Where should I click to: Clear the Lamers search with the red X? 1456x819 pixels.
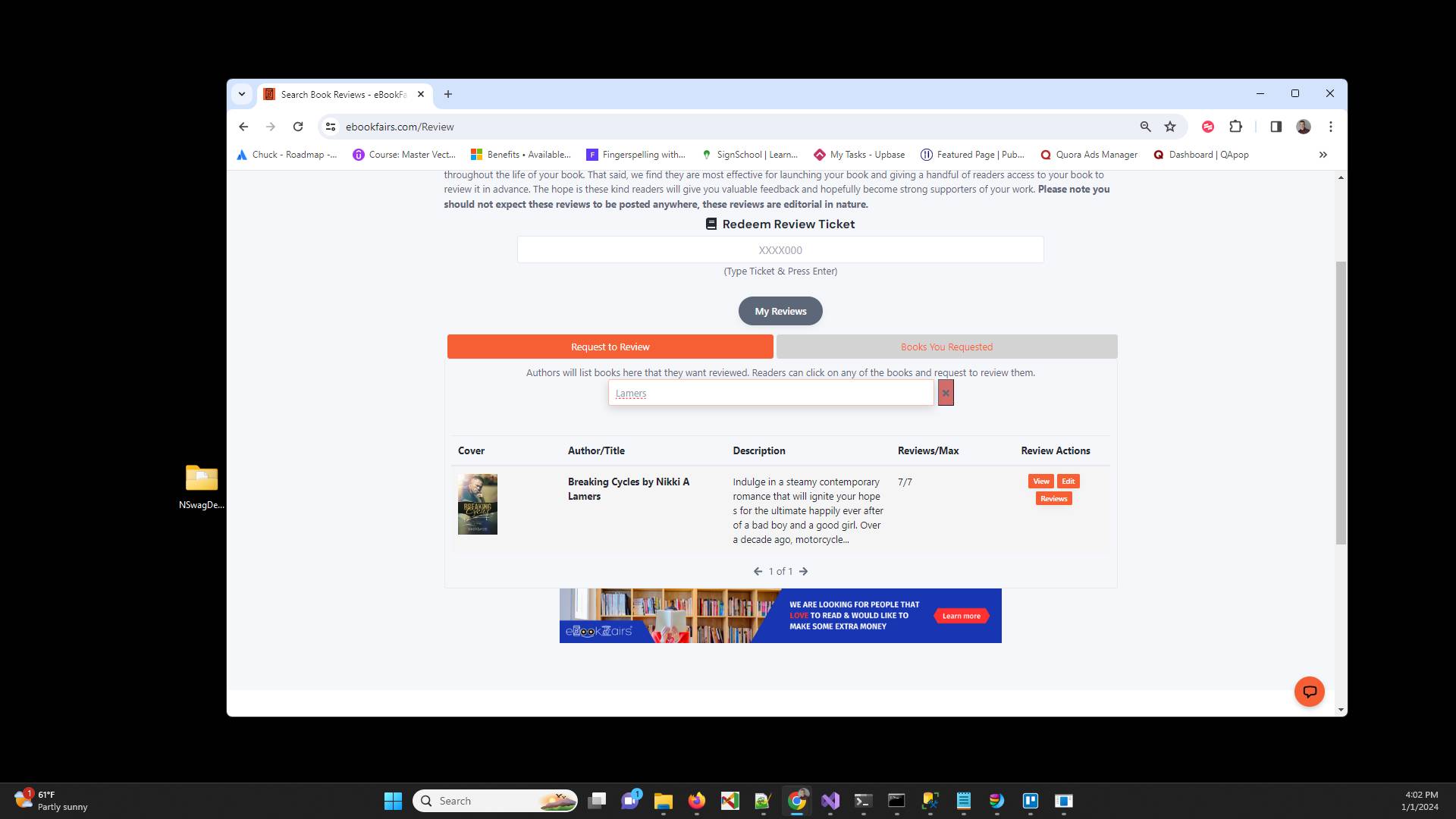(x=946, y=393)
